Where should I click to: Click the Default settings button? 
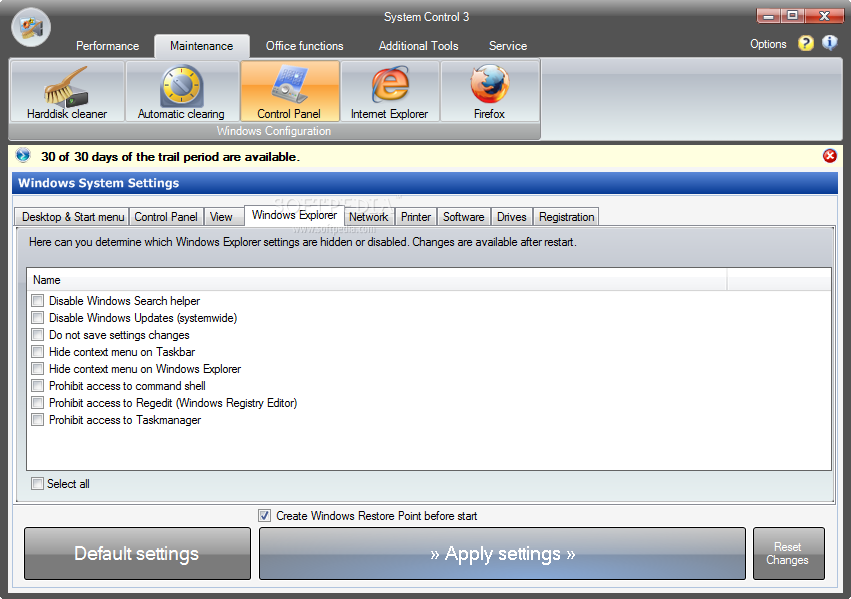(137, 553)
